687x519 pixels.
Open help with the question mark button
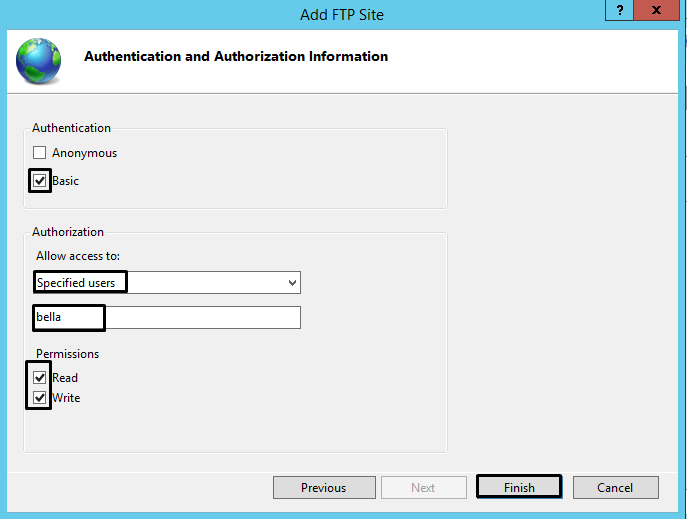pyautogui.click(x=621, y=10)
